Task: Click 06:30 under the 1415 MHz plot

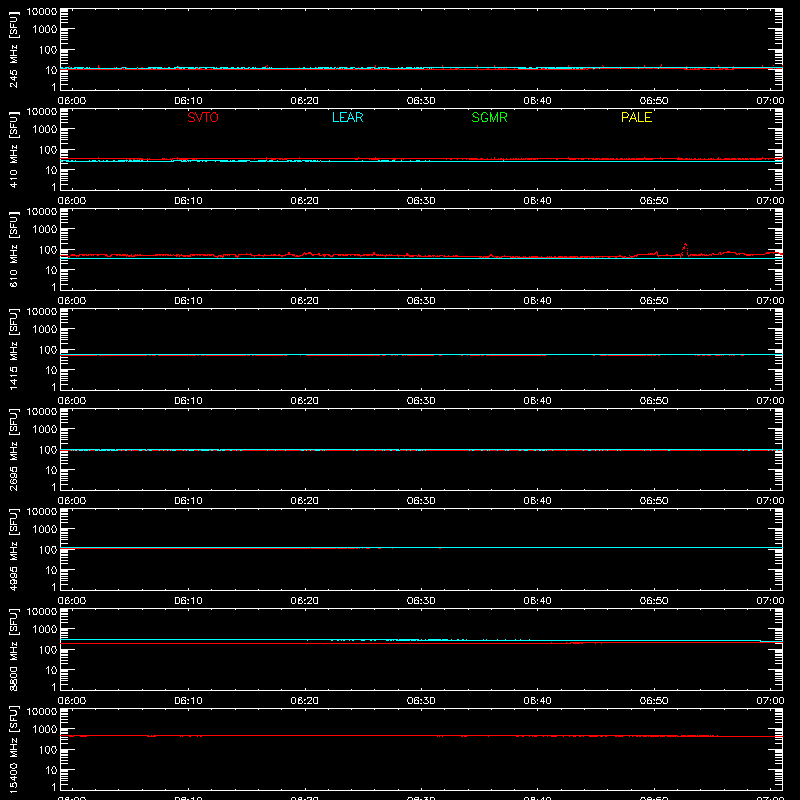Action: pos(421,401)
